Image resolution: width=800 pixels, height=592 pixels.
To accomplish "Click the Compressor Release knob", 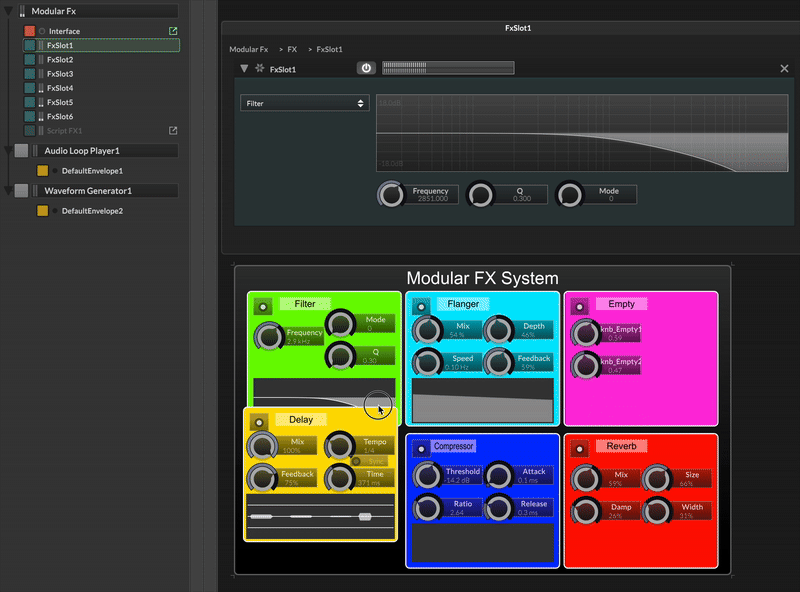I will 498,508.
